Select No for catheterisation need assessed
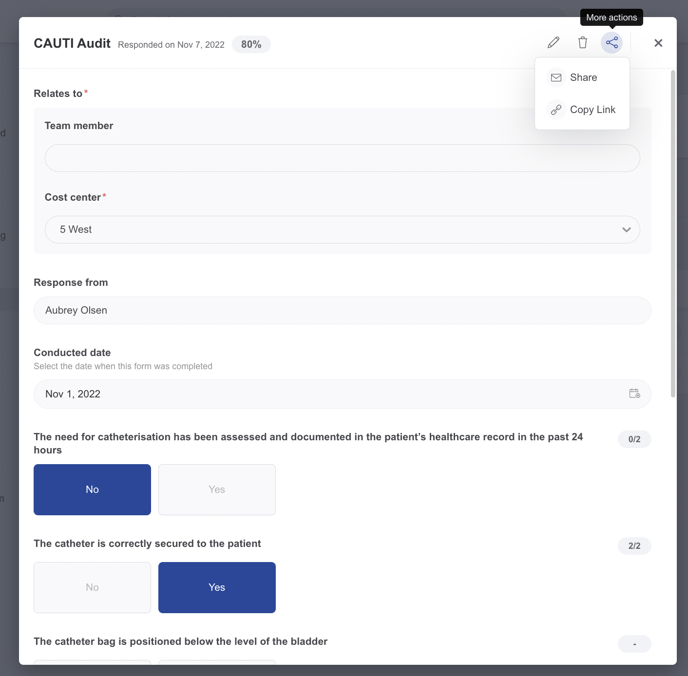 (x=92, y=490)
